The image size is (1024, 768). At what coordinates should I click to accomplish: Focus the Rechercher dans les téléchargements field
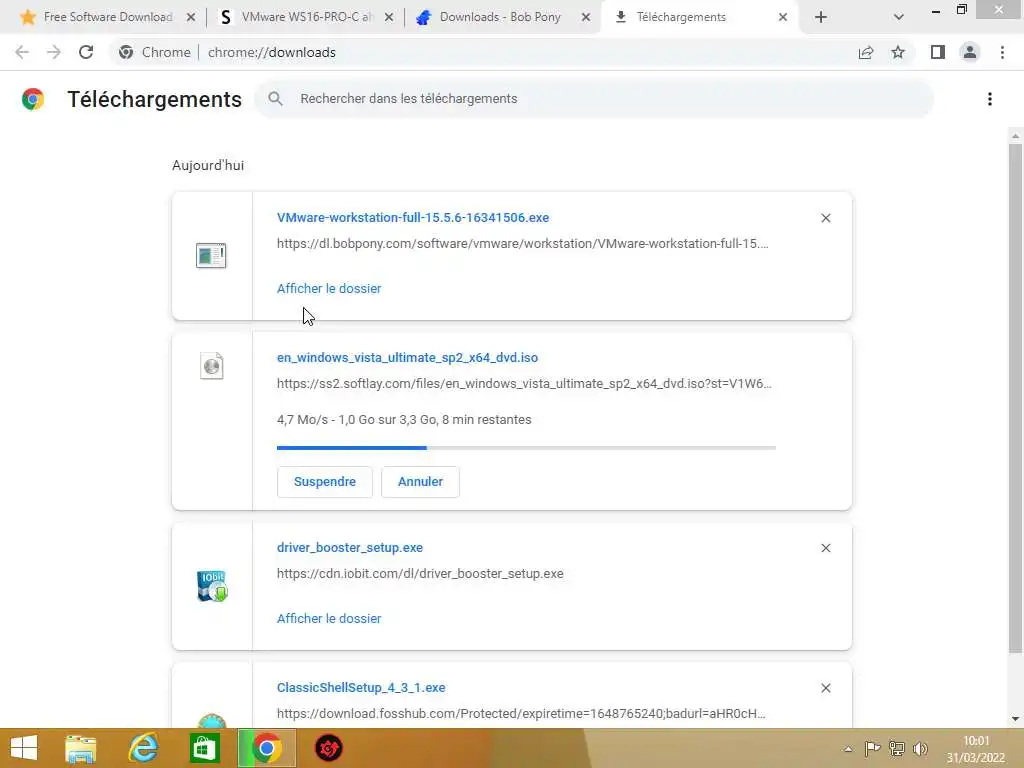[594, 99]
